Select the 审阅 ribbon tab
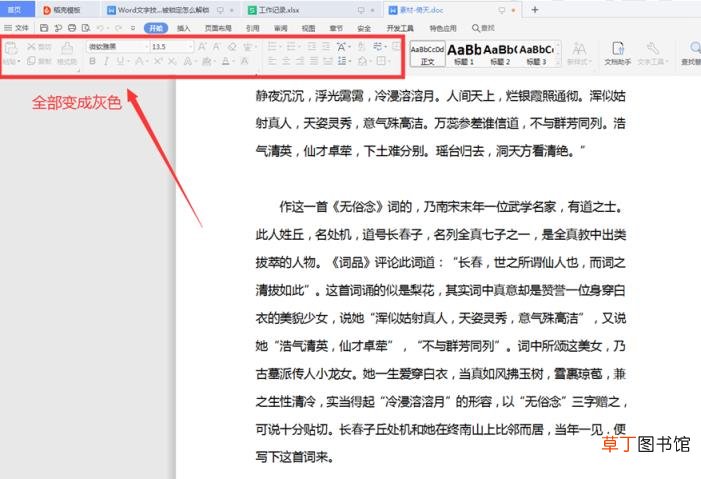 [281, 28]
